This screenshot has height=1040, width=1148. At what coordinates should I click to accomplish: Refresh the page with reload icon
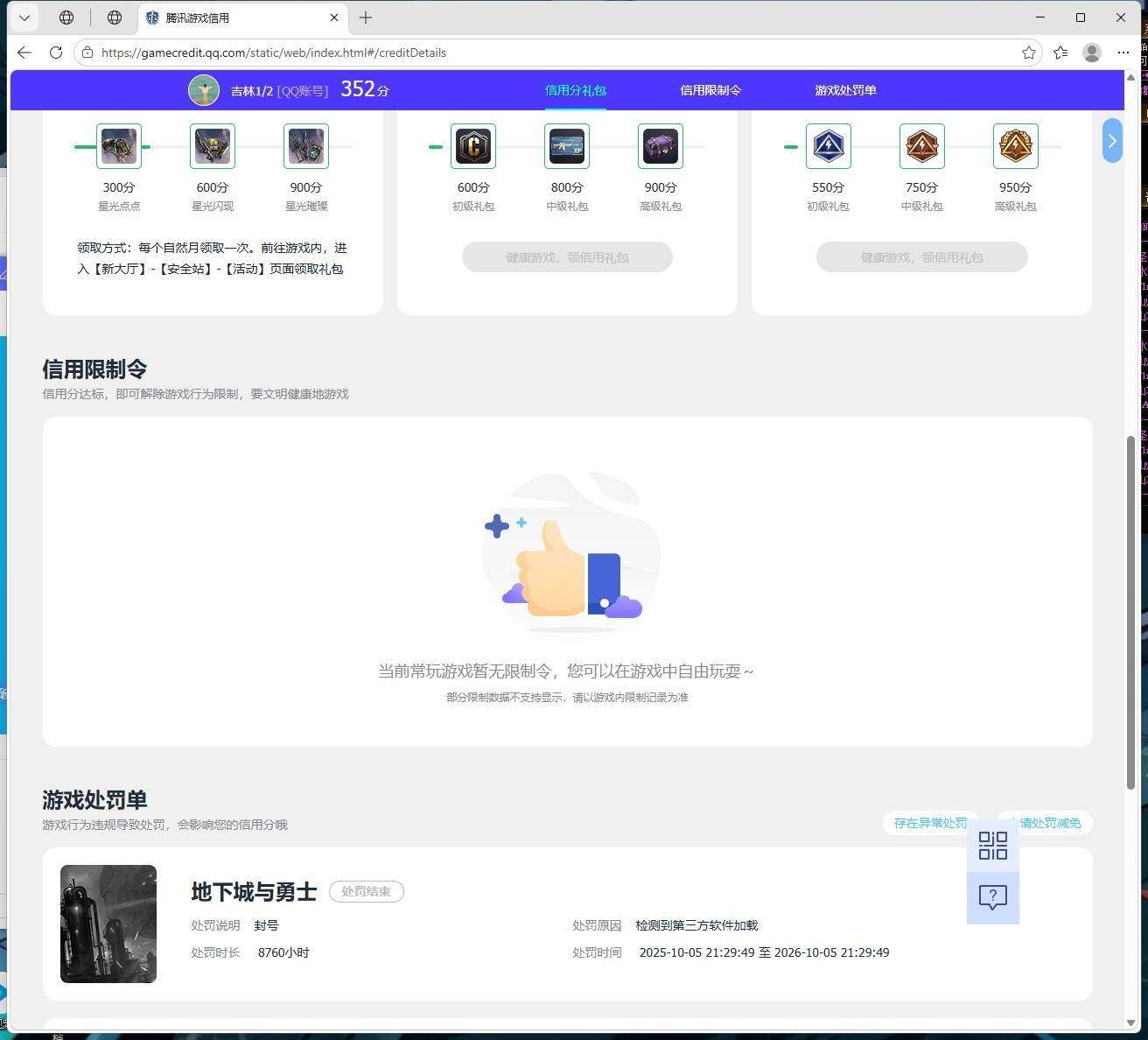coord(56,53)
